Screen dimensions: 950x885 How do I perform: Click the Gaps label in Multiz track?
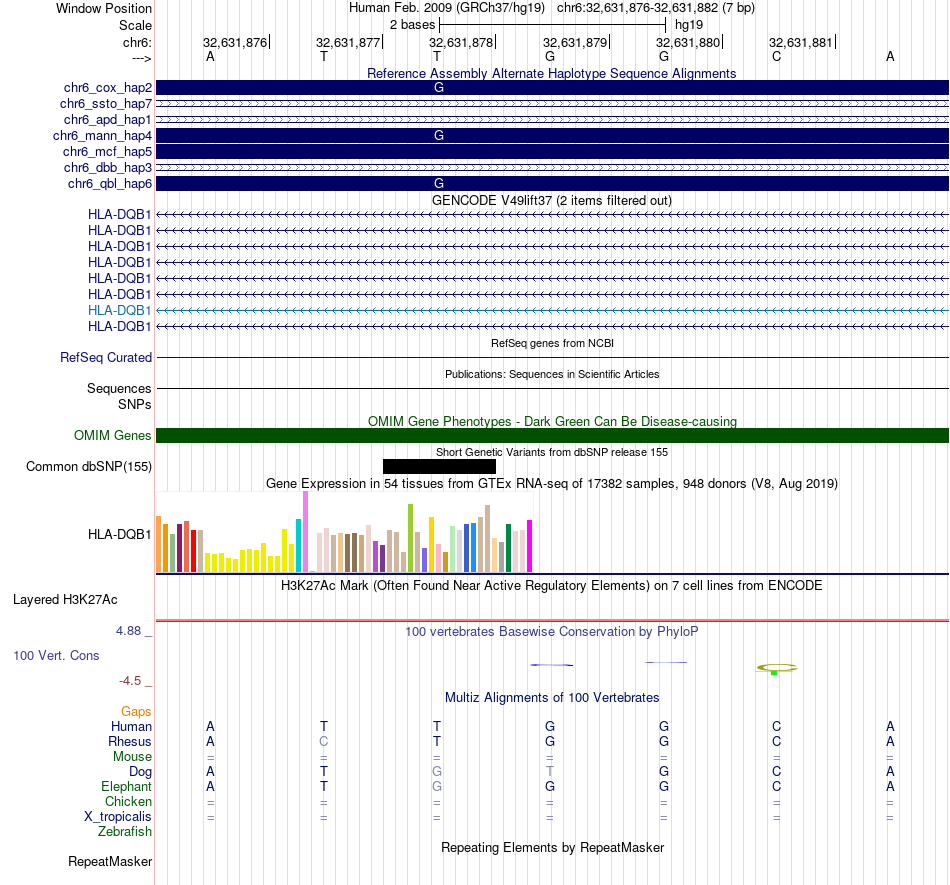[136, 712]
